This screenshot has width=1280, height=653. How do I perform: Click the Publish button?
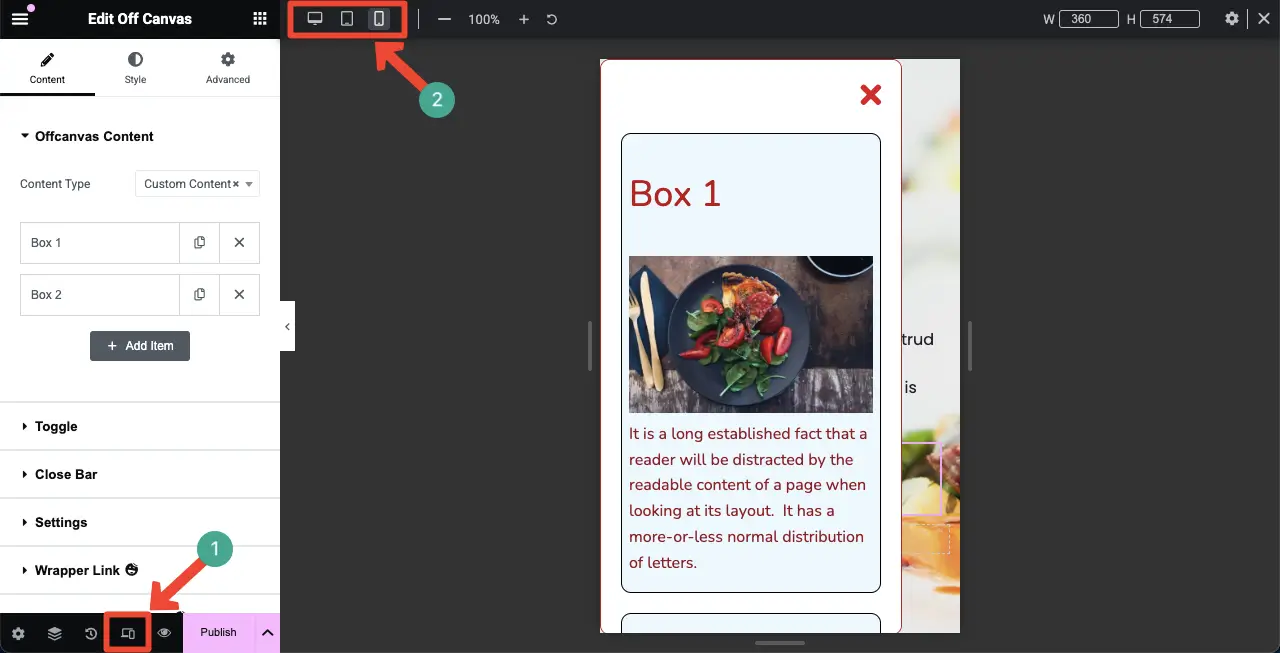[218, 633]
